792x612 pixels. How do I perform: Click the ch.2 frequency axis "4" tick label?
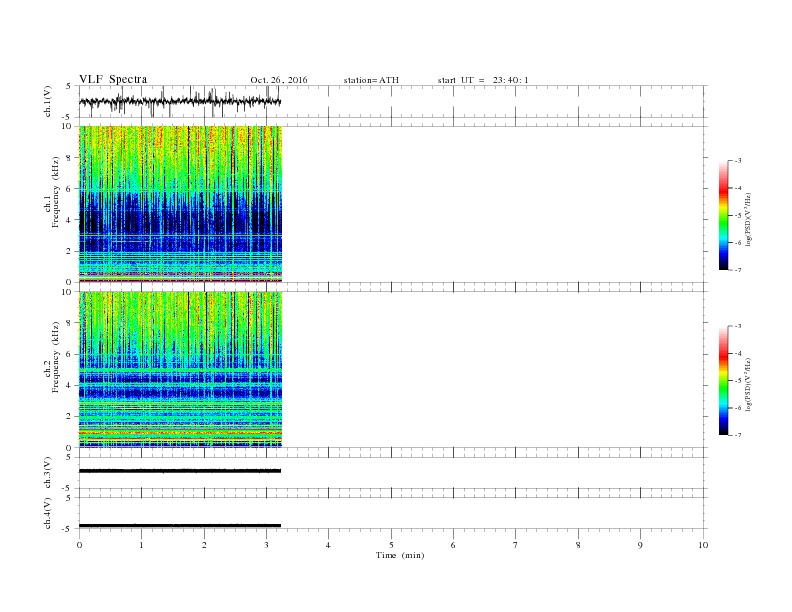coord(69,386)
